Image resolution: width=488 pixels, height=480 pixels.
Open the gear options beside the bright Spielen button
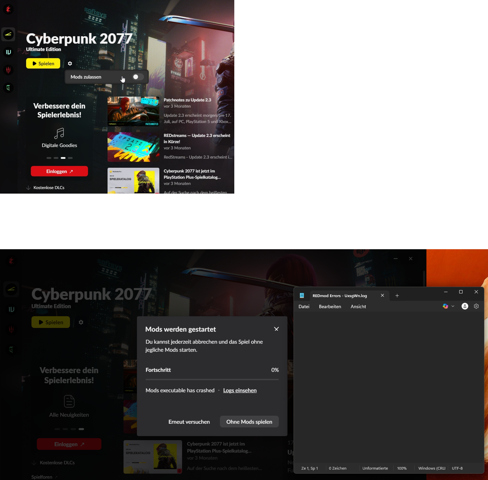(x=70, y=63)
